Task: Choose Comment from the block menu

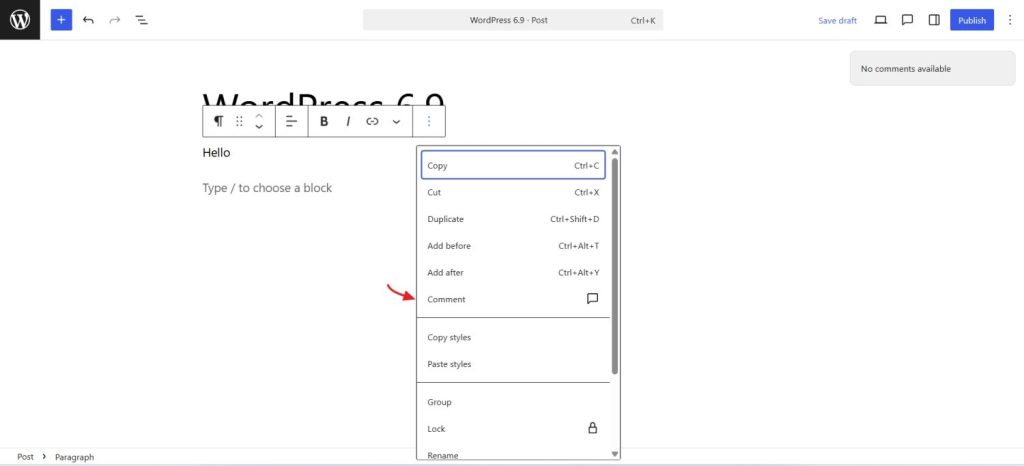Action: pos(513,300)
